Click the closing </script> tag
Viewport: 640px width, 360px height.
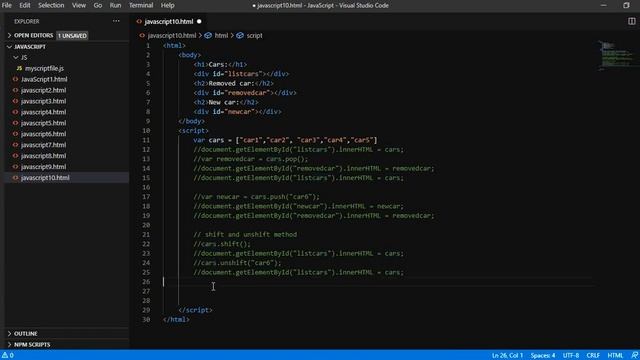(195, 310)
